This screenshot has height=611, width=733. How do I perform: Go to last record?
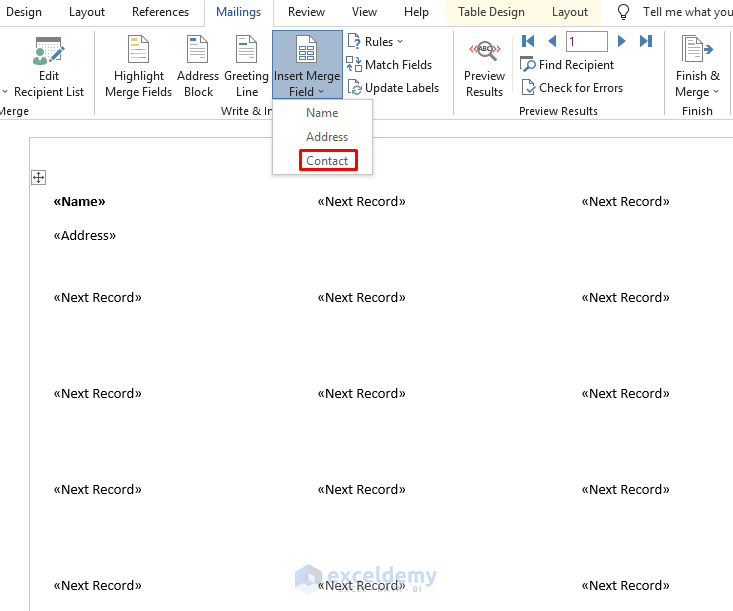coord(646,41)
